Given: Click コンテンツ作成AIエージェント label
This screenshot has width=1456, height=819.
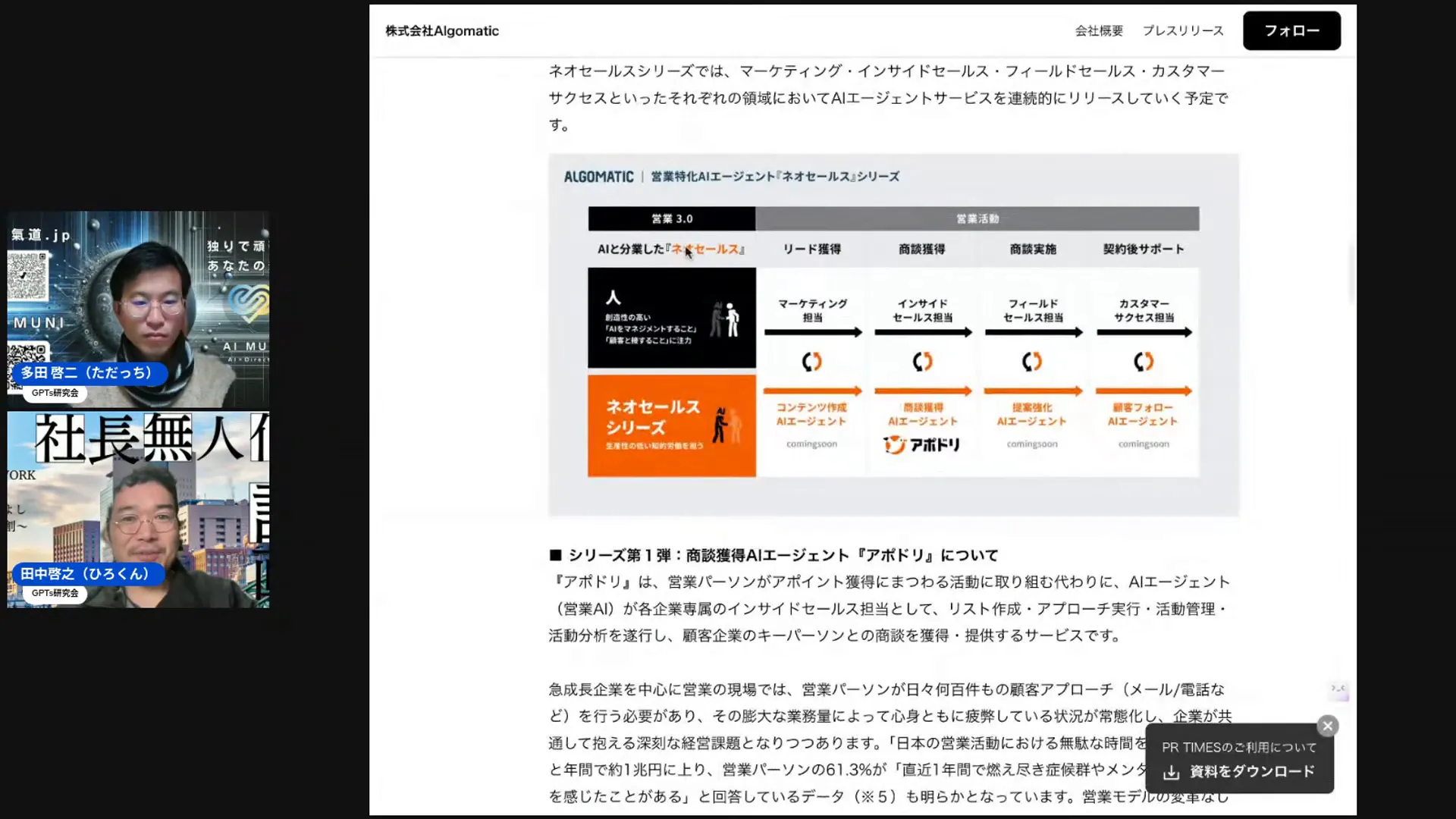Looking at the screenshot, I should pyautogui.click(x=811, y=414).
